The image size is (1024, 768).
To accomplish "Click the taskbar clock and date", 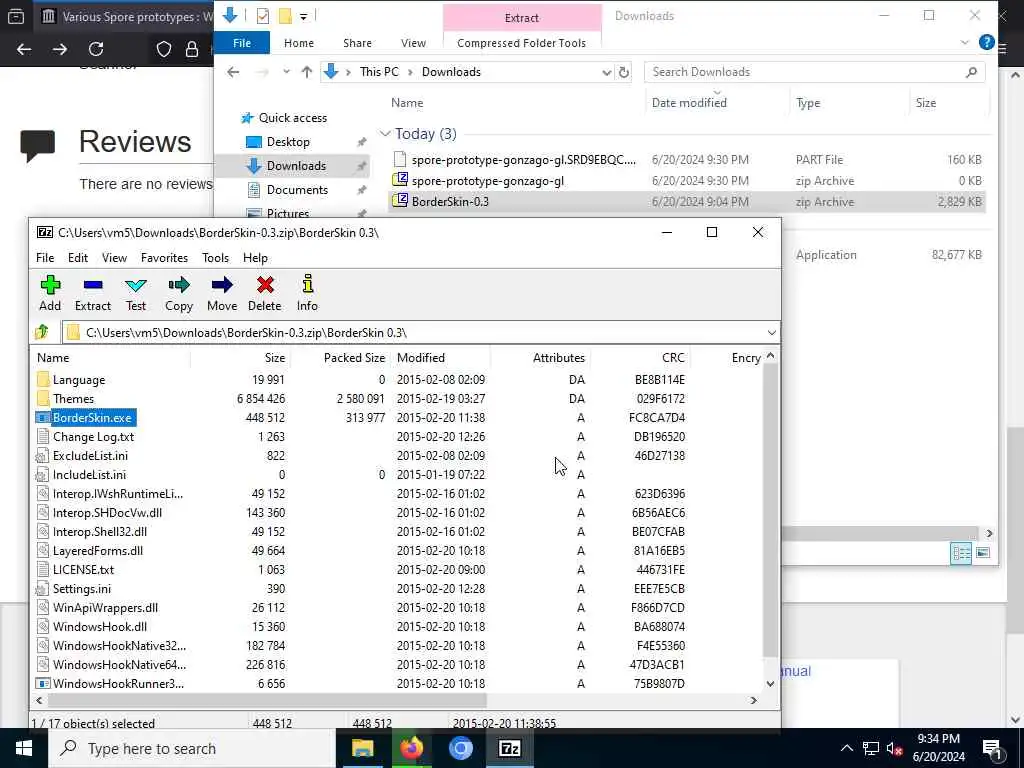I will click(938, 748).
